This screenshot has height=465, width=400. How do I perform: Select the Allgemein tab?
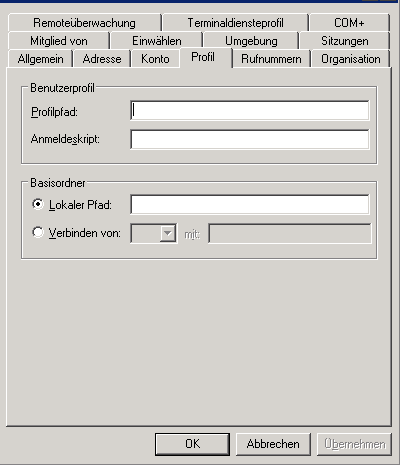point(40,59)
